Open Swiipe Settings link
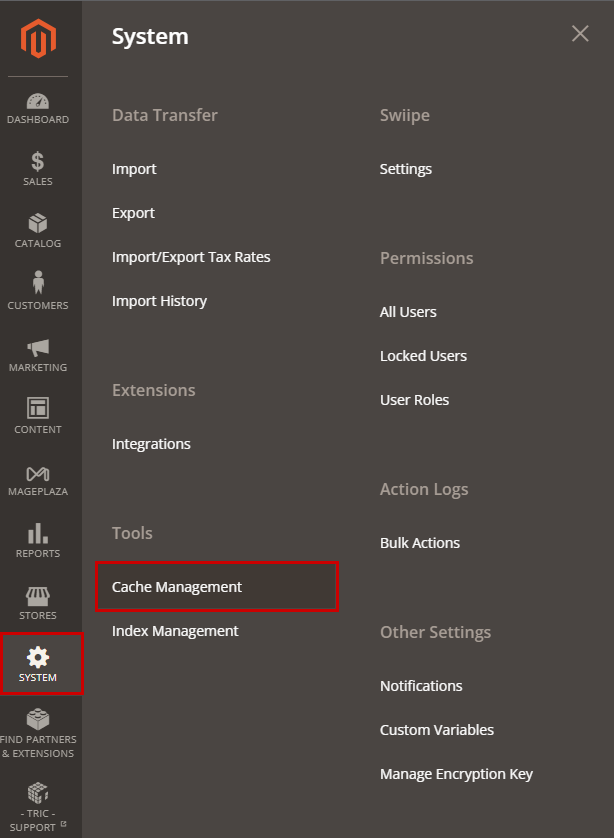This screenshot has width=614, height=838. [405, 169]
